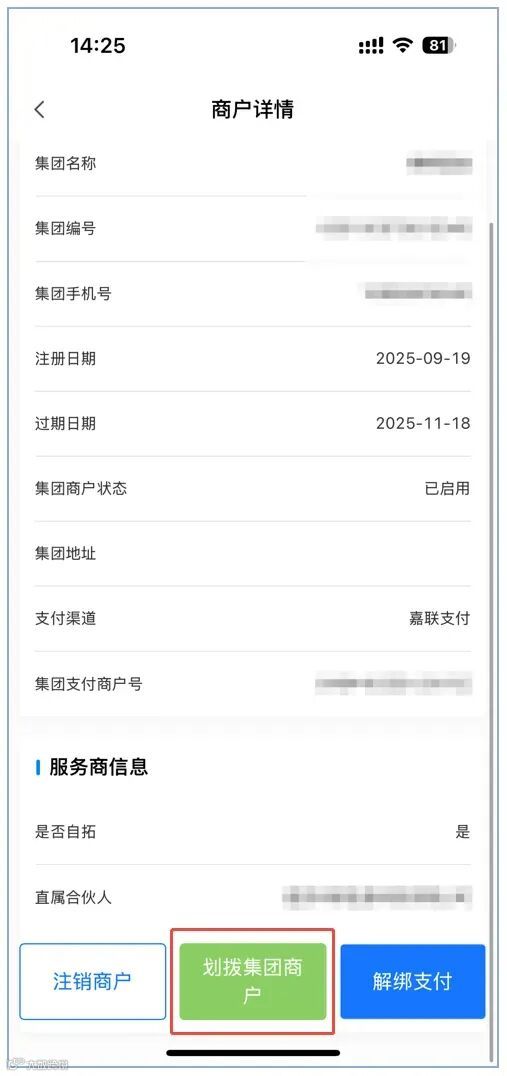Tap the 过期日期 value 2025-11-18
Image resolution: width=507 pixels, height=1076 pixels.
tap(423, 423)
